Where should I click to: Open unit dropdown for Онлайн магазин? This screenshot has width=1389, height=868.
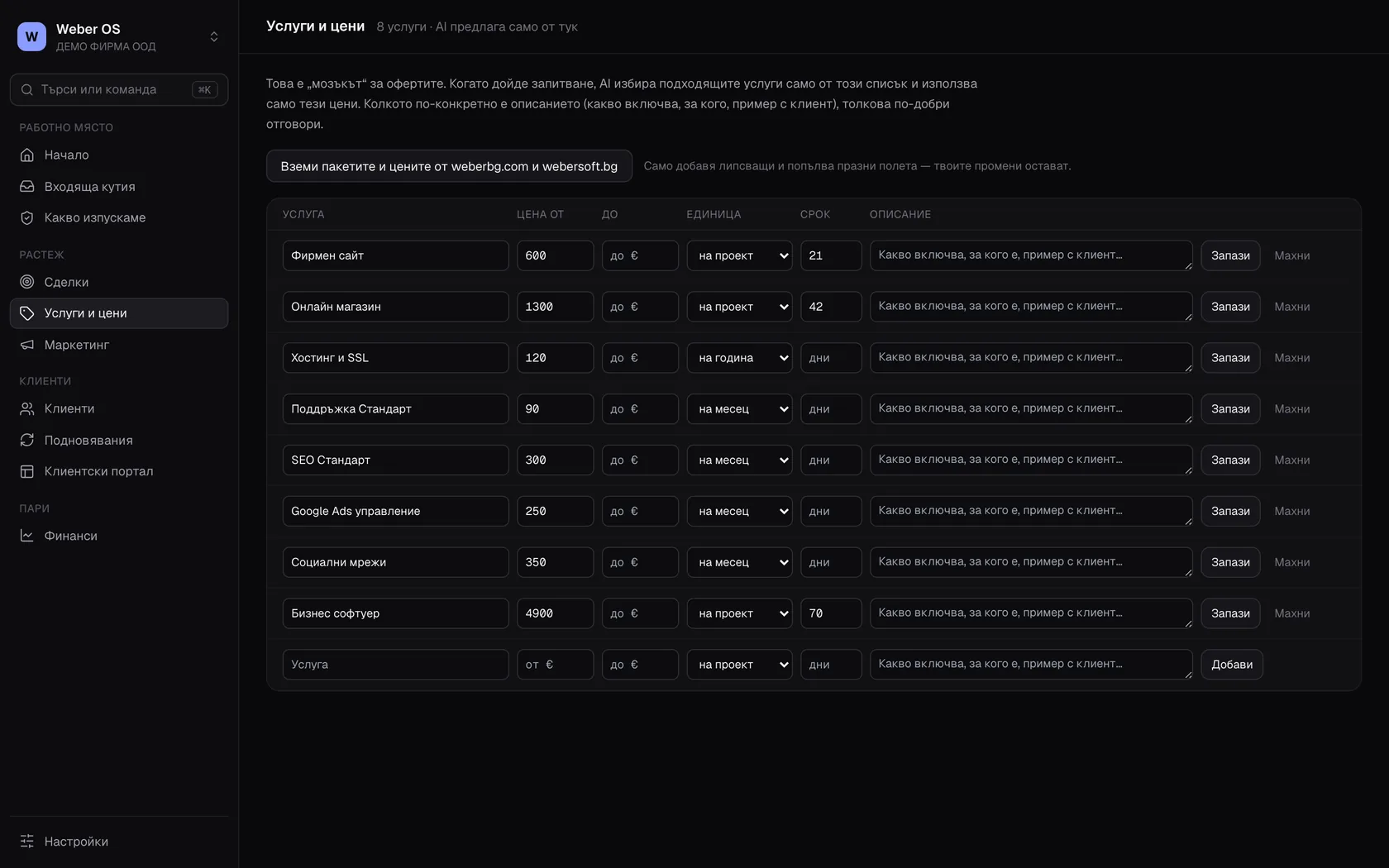point(739,307)
